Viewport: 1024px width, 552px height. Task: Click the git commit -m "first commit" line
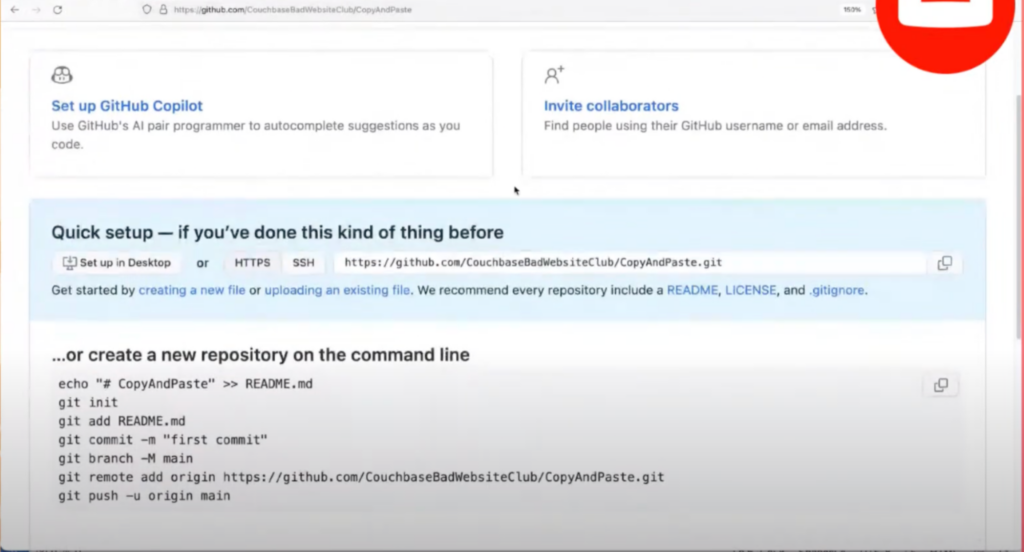[163, 440]
